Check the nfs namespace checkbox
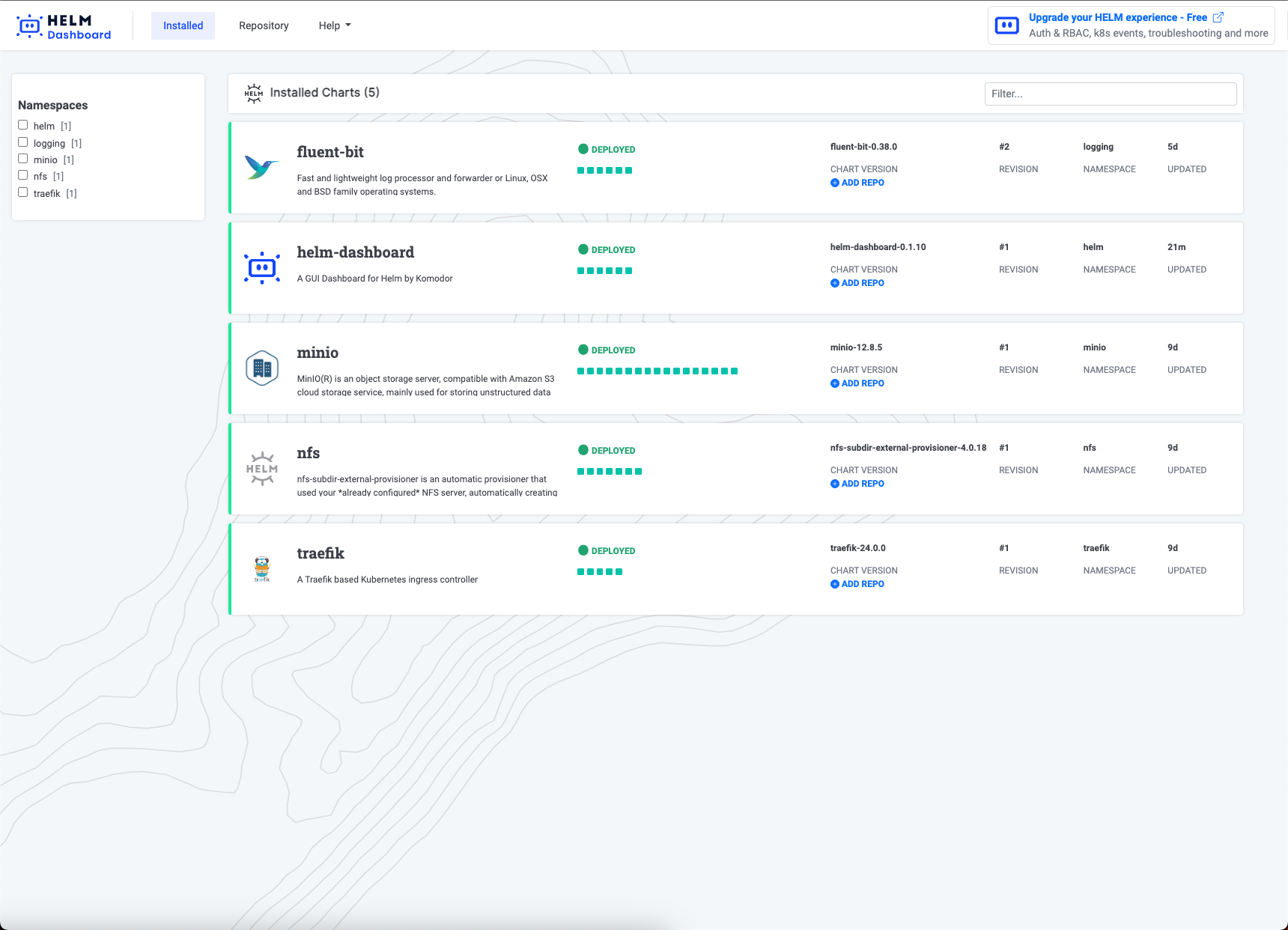The width and height of the screenshot is (1288, 930). pos(23,175)
